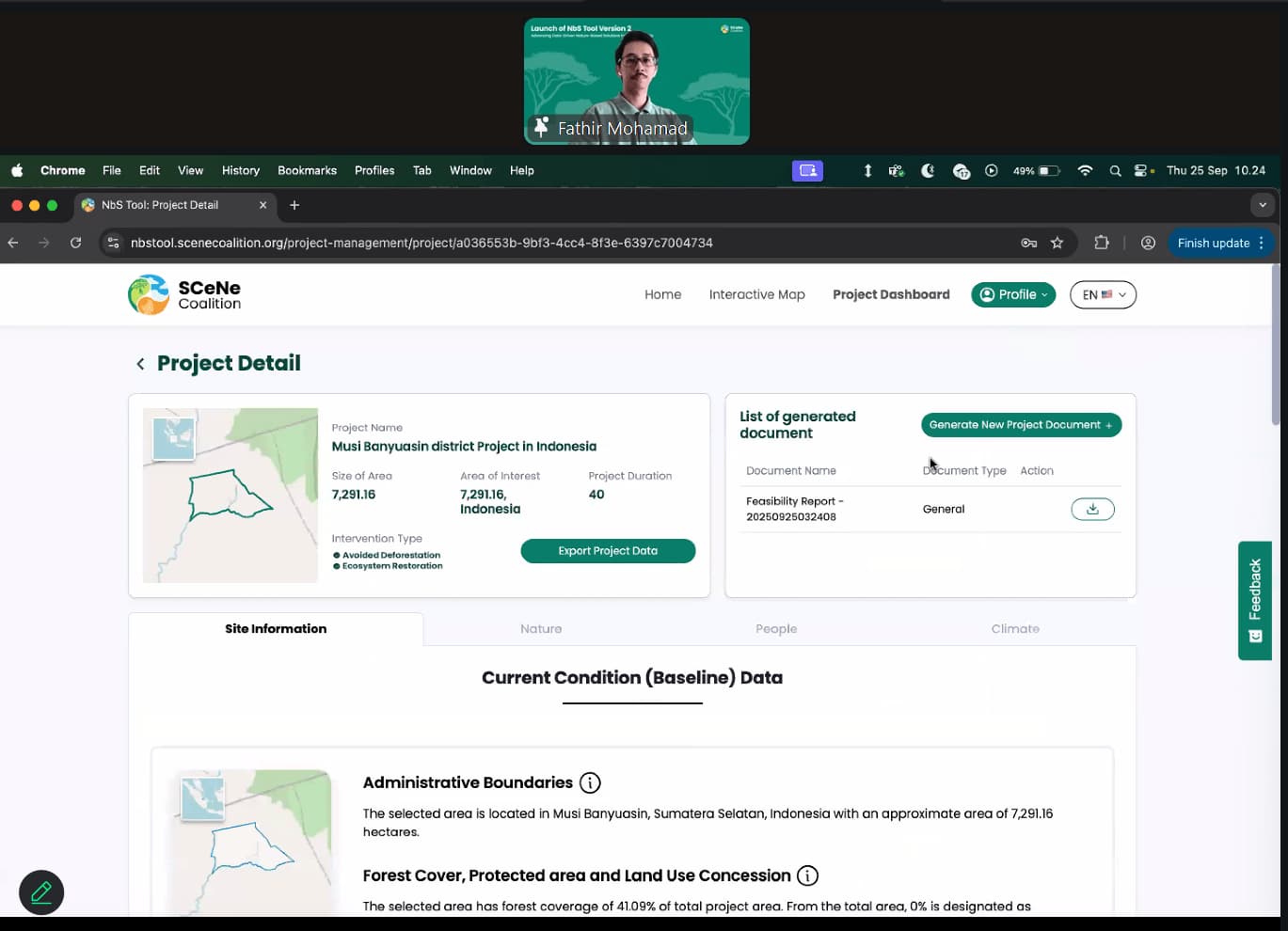1288x931 pixels.
Task: Click Export Project Data button
Action: point(608,551)
